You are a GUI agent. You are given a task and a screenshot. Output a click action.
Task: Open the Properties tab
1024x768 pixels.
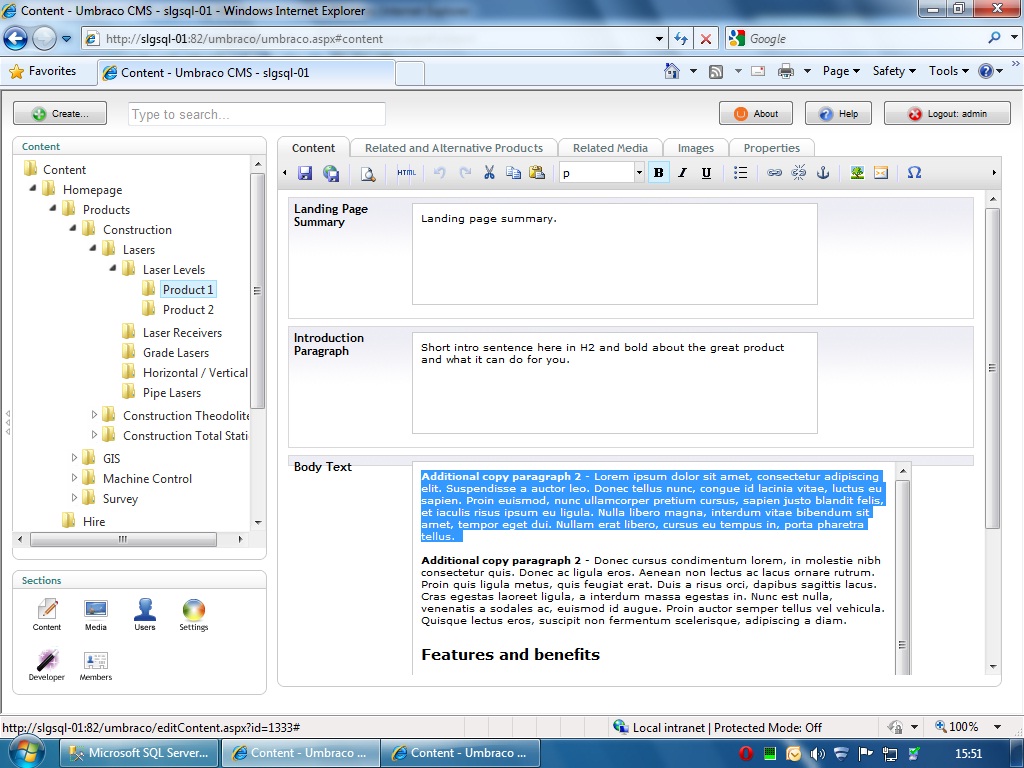771,148
